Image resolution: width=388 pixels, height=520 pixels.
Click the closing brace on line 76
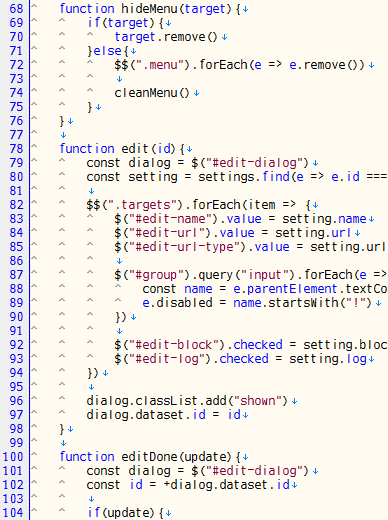coord(62,121)
